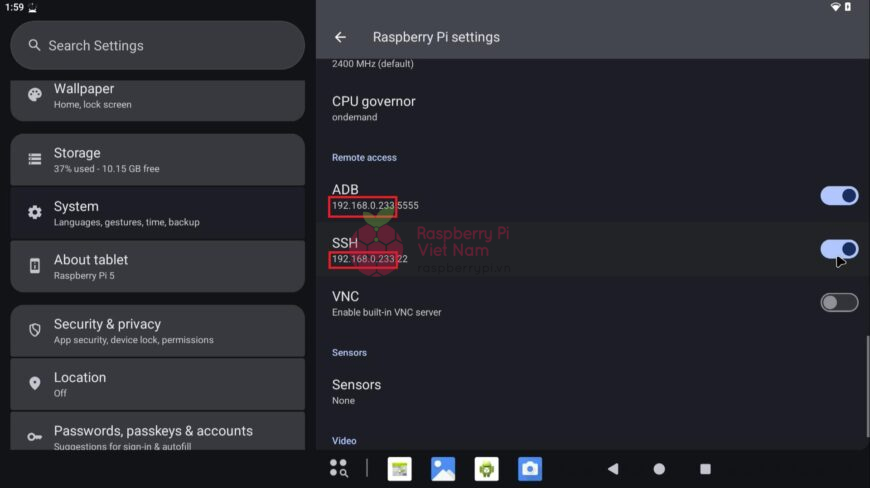Open the Sensors selection option
Image resolution: width=870 pixels, height=488 pixels.
tap(356, 391)
